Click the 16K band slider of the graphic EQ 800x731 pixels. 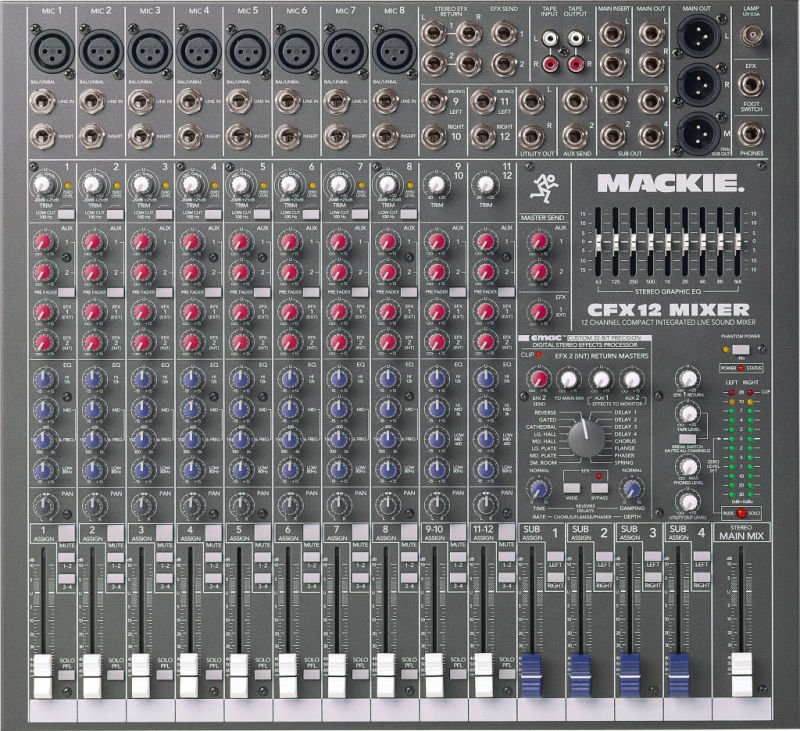[x=737, y=243]
